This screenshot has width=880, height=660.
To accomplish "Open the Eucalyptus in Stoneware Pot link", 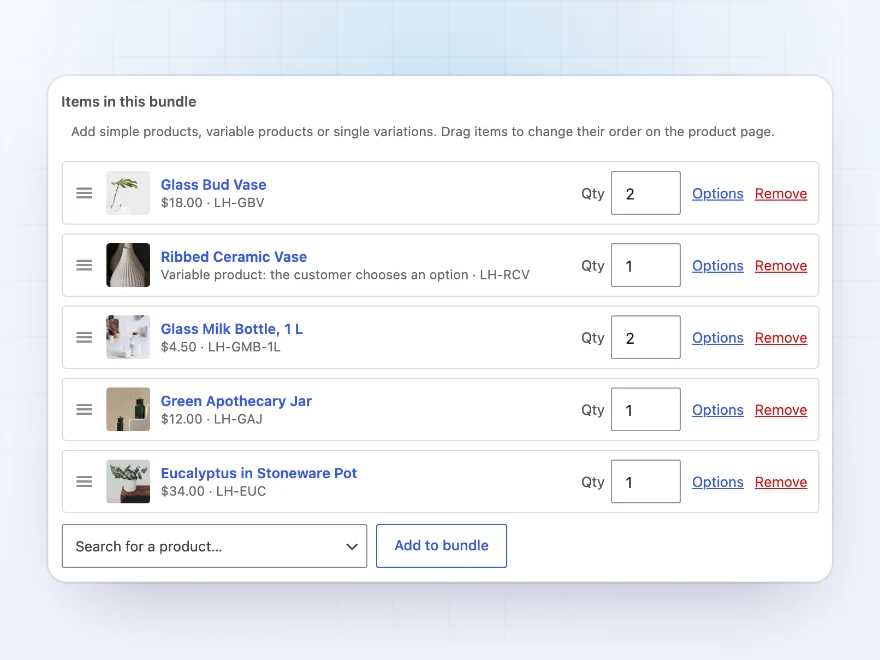I will [x=259, y=473].
